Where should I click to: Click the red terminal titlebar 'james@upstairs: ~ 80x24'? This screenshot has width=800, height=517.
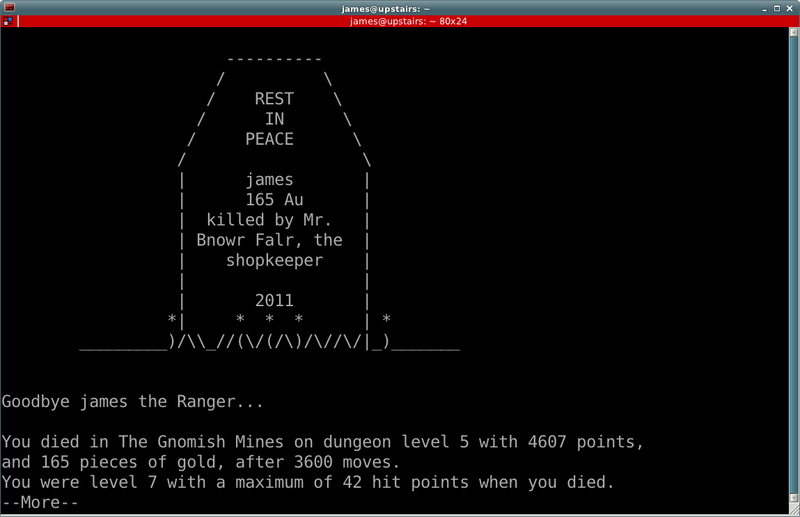(408, 21)
